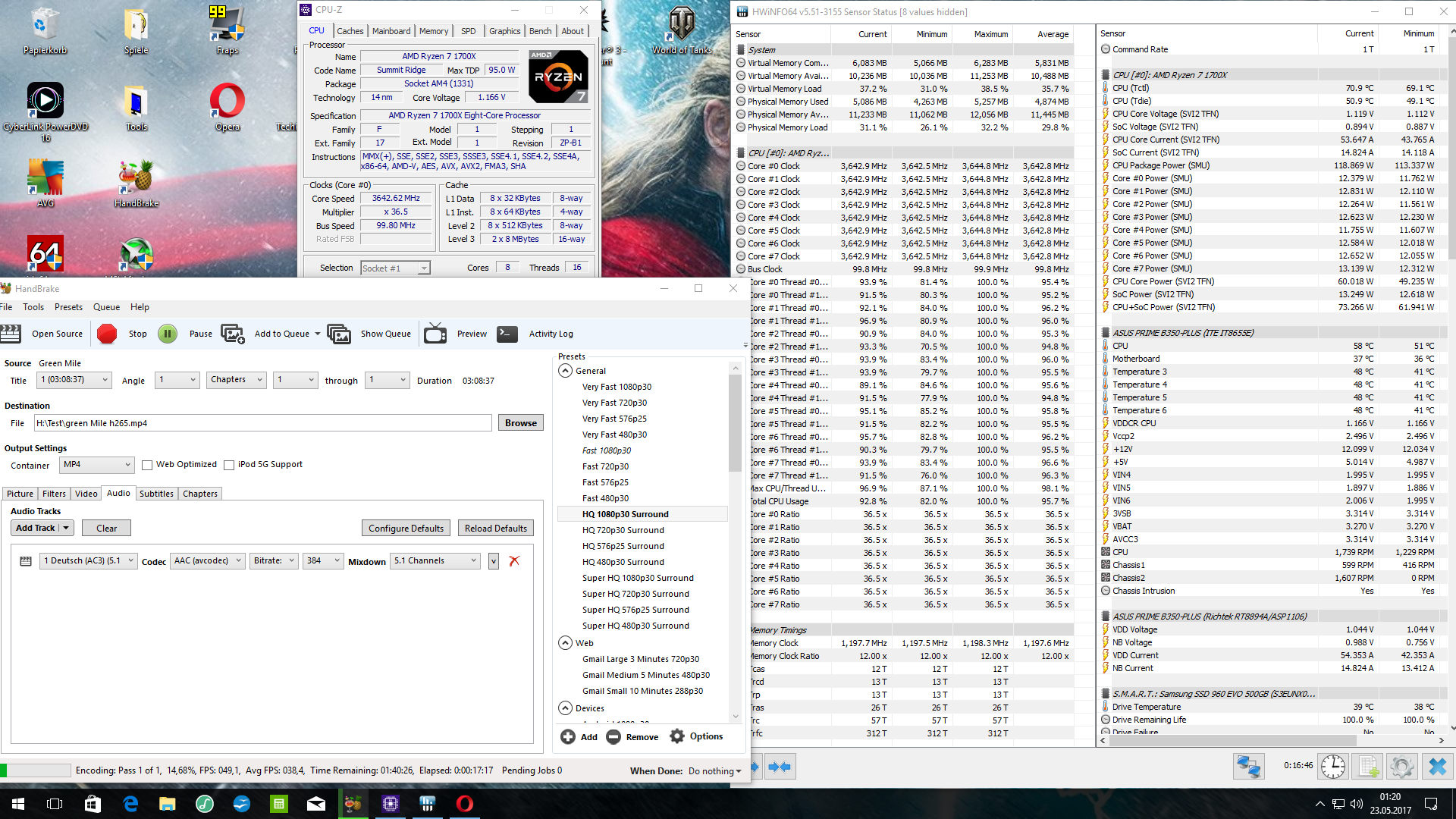Open the Activity Log terminal icon
This screenshot has width=1456, height=819.
(x=507, y=334)
